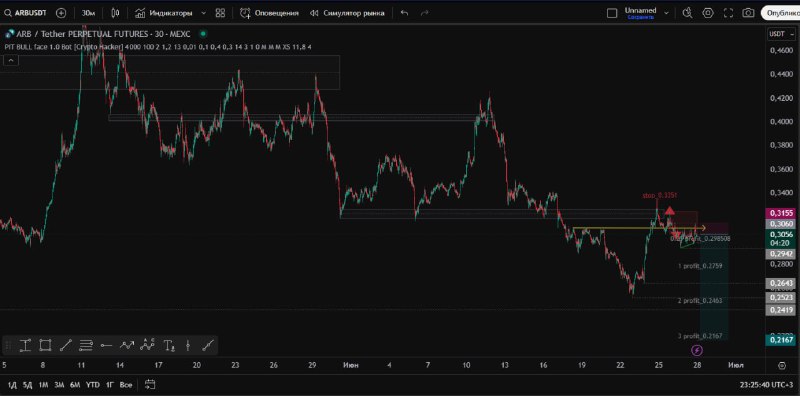Set range to 1Д
The height and width of the screenshot is (396, 800).
point(12,385)
